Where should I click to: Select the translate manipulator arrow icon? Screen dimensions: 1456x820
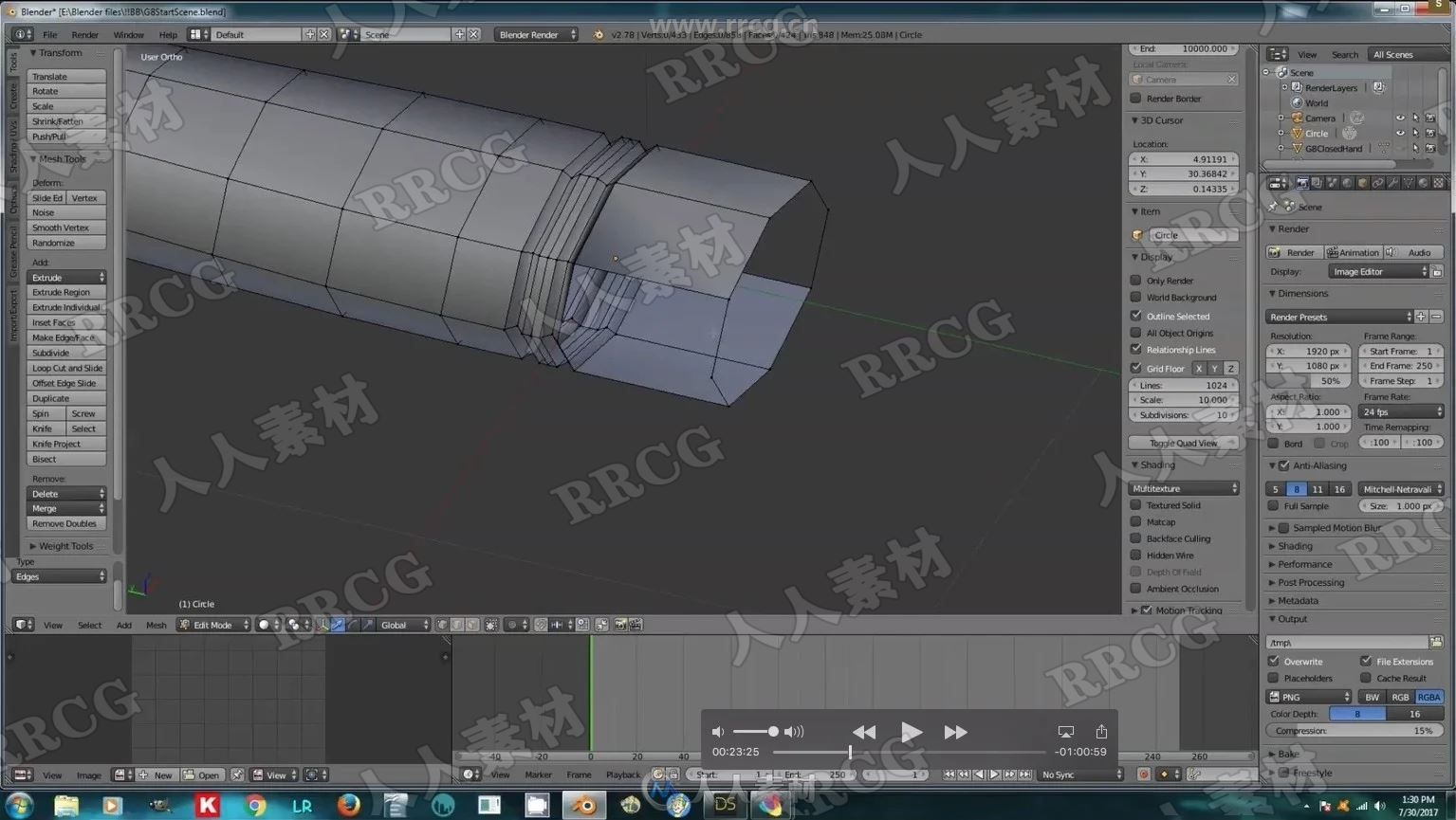tap(338, 625)
